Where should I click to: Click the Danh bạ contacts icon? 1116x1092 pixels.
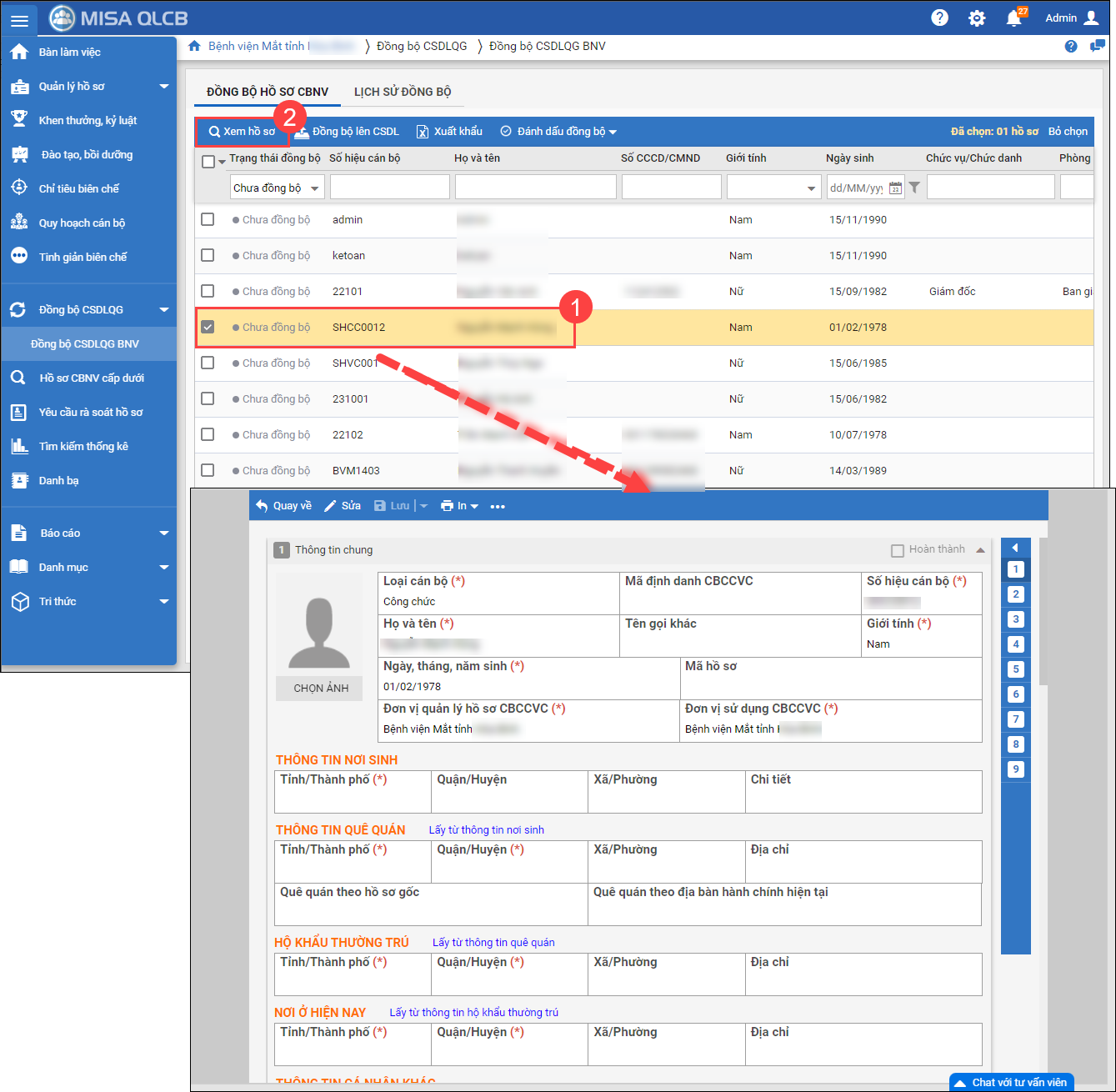19,480
